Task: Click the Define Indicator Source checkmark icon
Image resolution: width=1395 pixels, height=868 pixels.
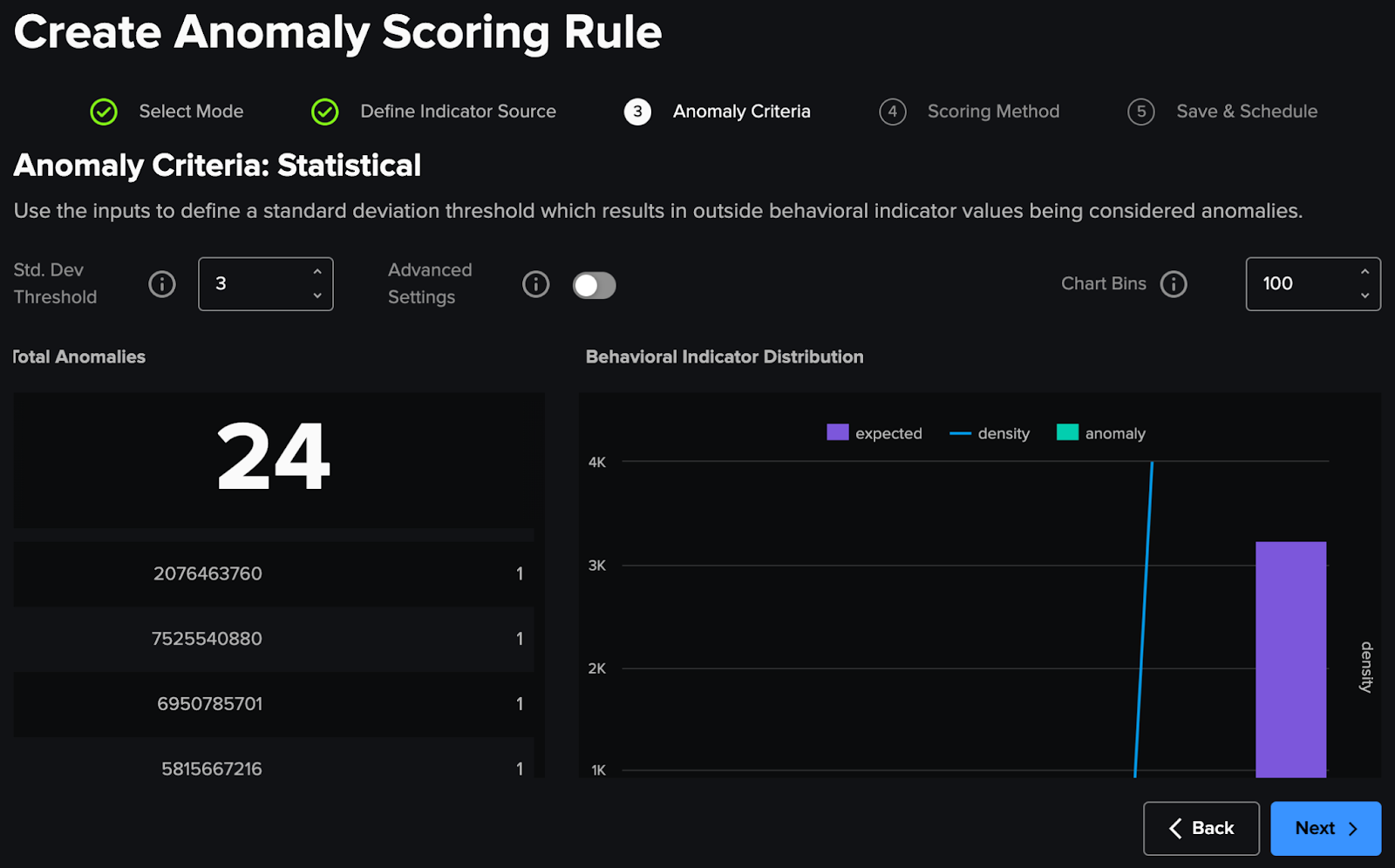Action: point(325,112)
